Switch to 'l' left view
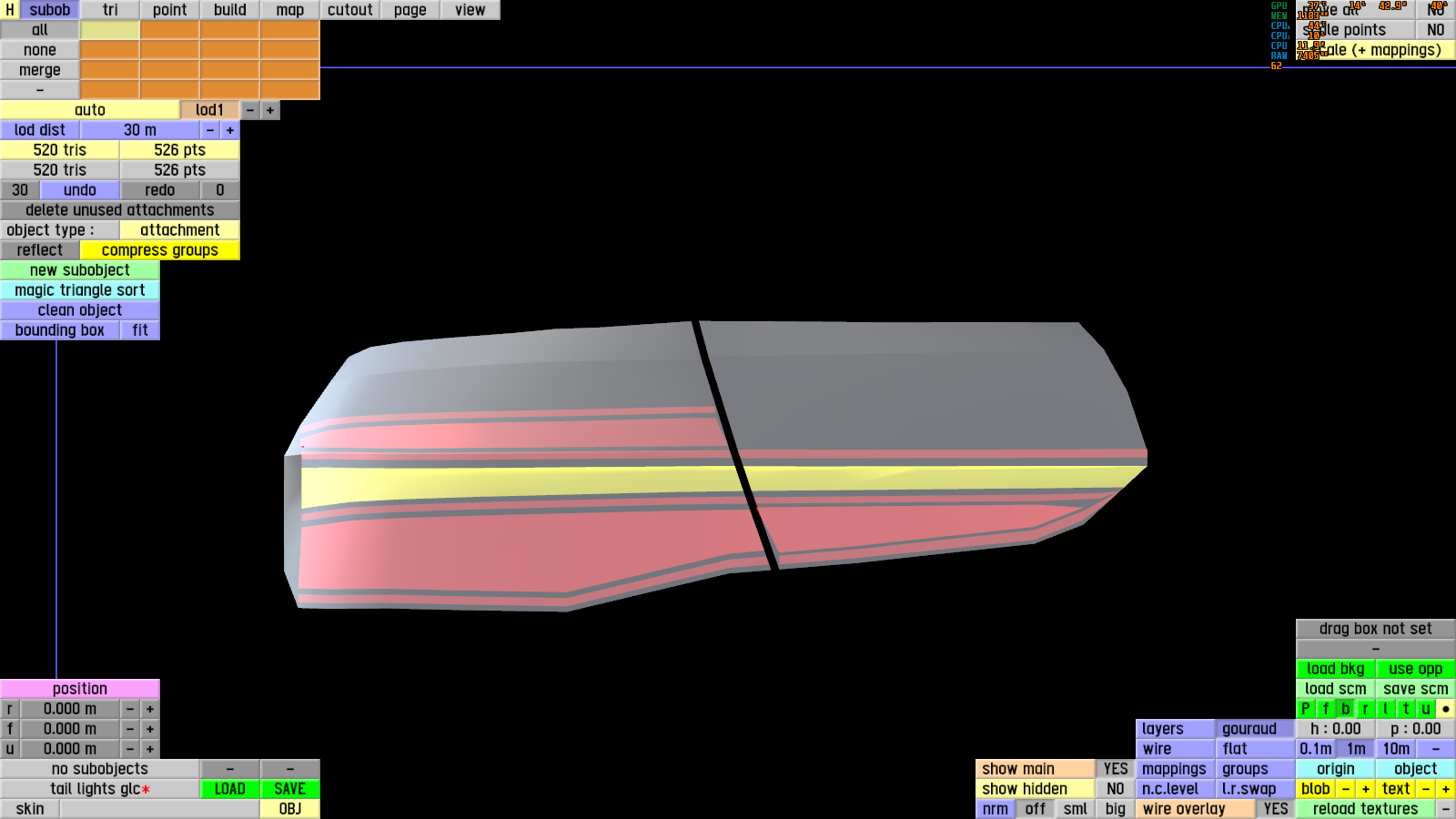Screen dimensions: 1456x819 [1386, 709]
